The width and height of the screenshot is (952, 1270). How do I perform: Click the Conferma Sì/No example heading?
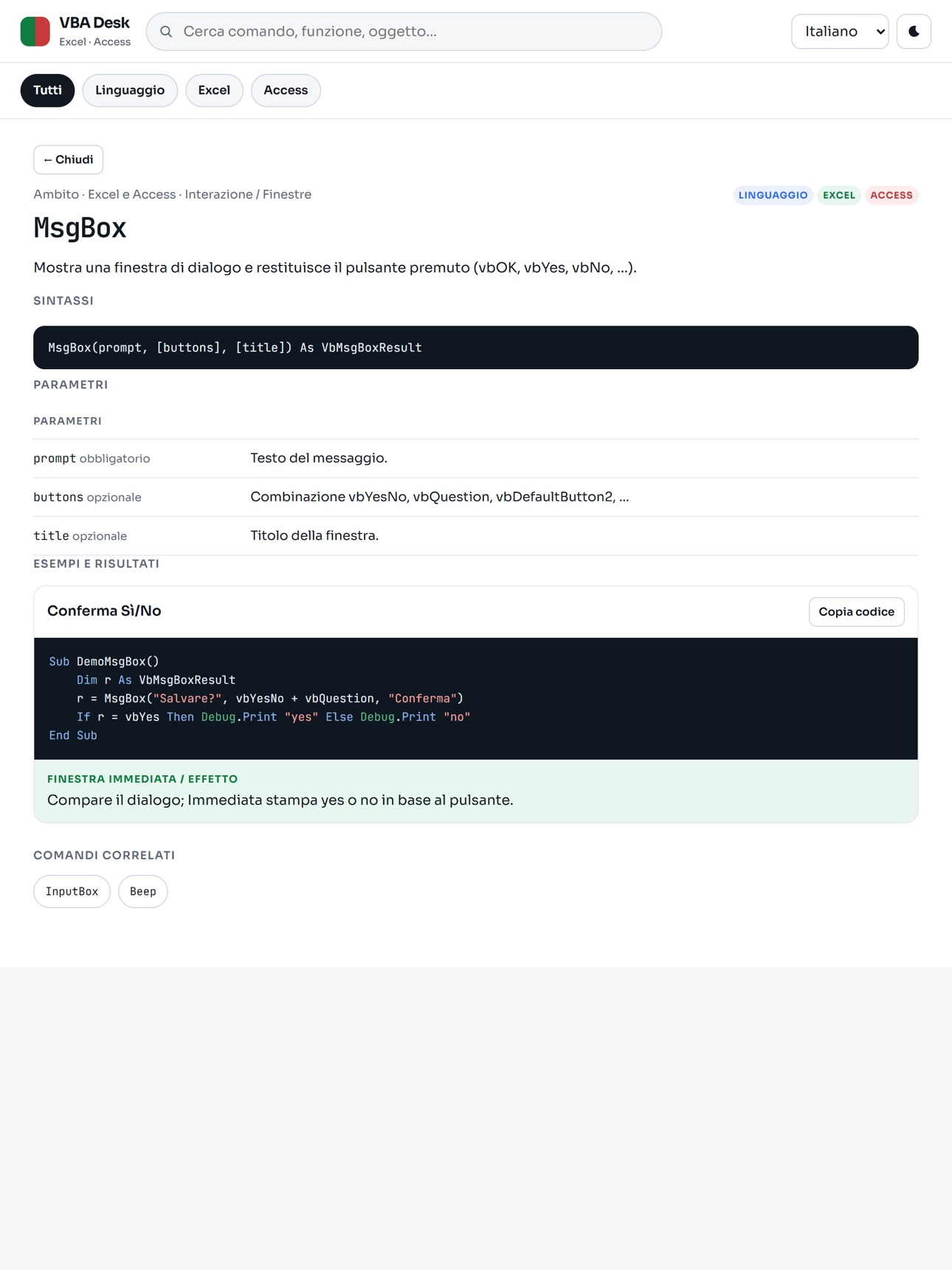104,611
